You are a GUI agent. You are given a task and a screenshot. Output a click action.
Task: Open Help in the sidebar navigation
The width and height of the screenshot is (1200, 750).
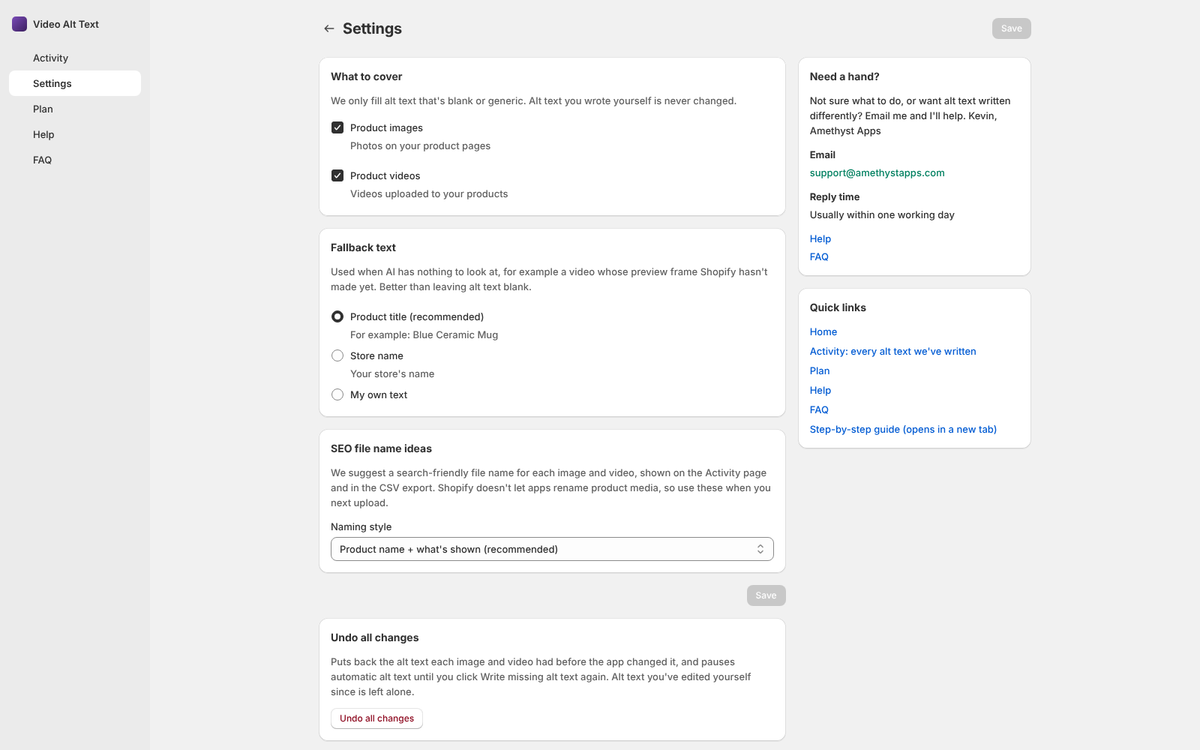[x=75, y=135]
